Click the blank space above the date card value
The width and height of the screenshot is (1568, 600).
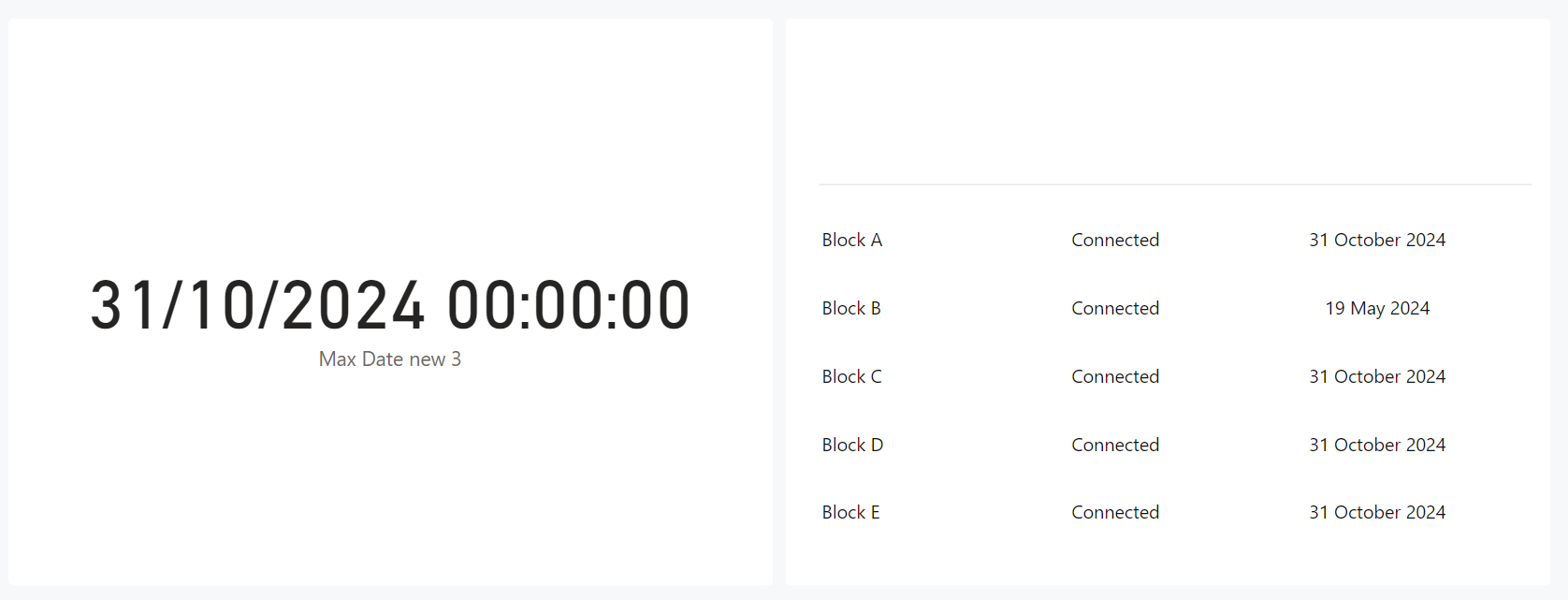click(x=390, y=145)
